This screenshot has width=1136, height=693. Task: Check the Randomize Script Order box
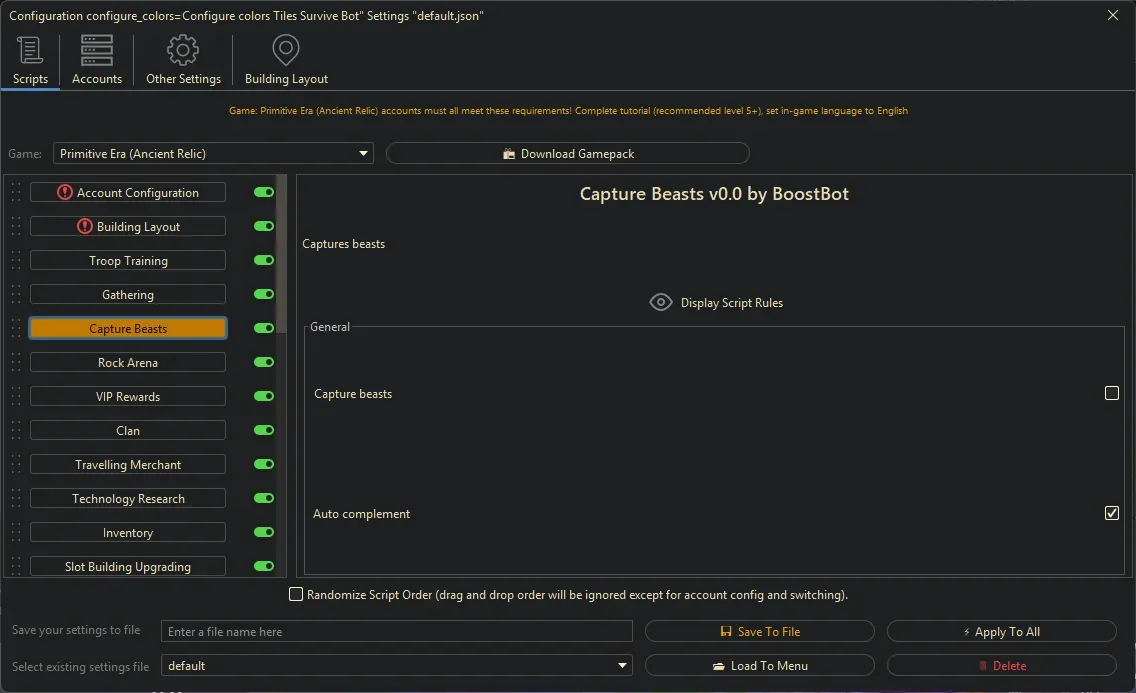point(296,594)
